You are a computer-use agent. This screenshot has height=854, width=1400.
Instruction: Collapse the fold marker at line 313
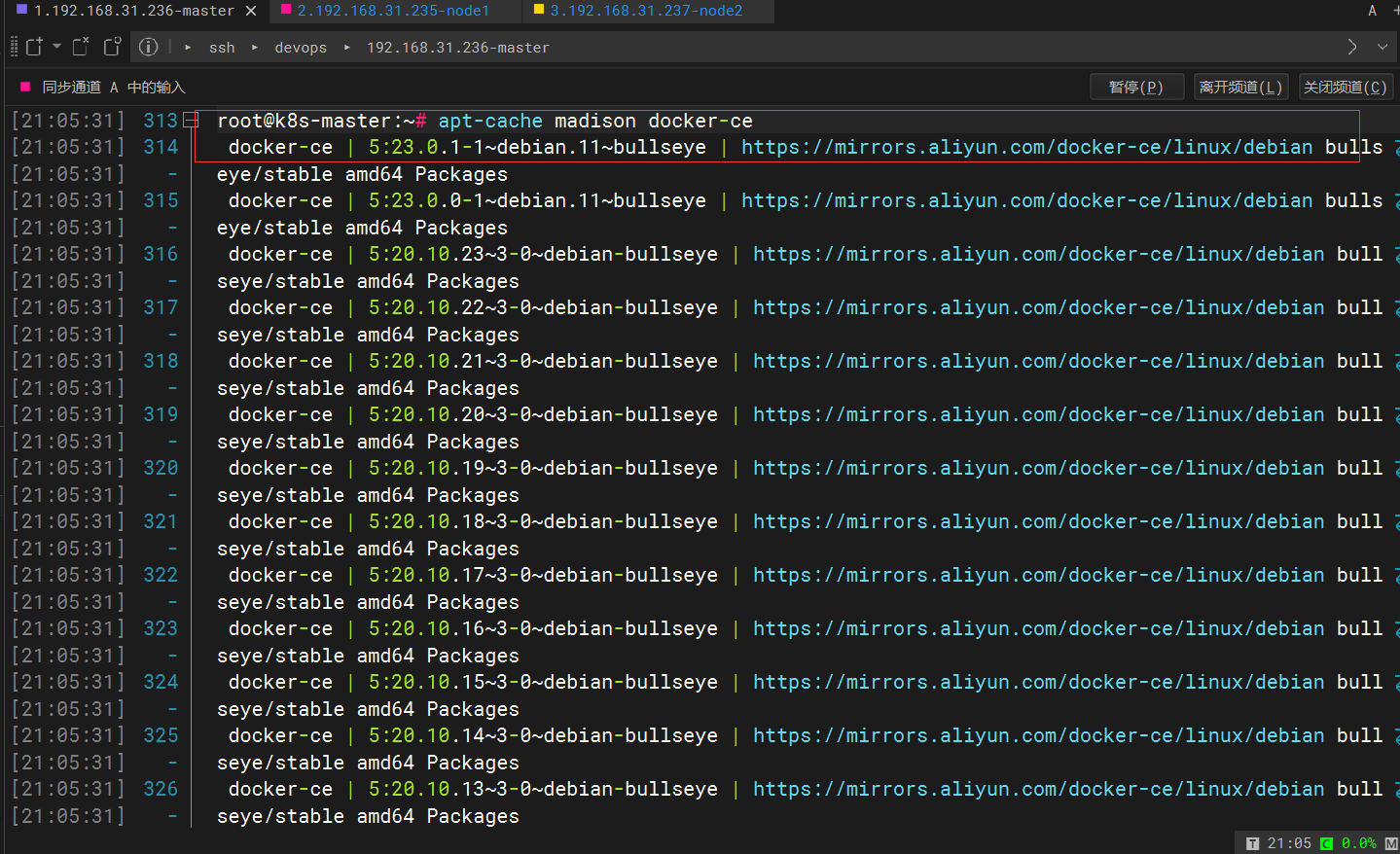(191, 120)
